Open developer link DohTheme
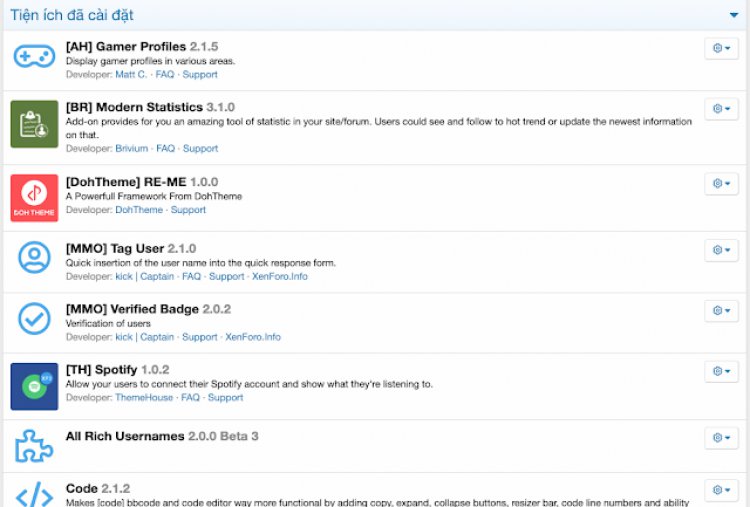 click(x=139, y=210)
